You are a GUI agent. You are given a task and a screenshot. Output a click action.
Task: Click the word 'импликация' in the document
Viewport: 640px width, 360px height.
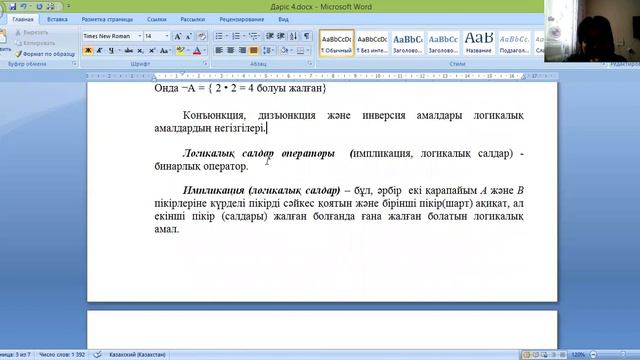tap(382, 153)
